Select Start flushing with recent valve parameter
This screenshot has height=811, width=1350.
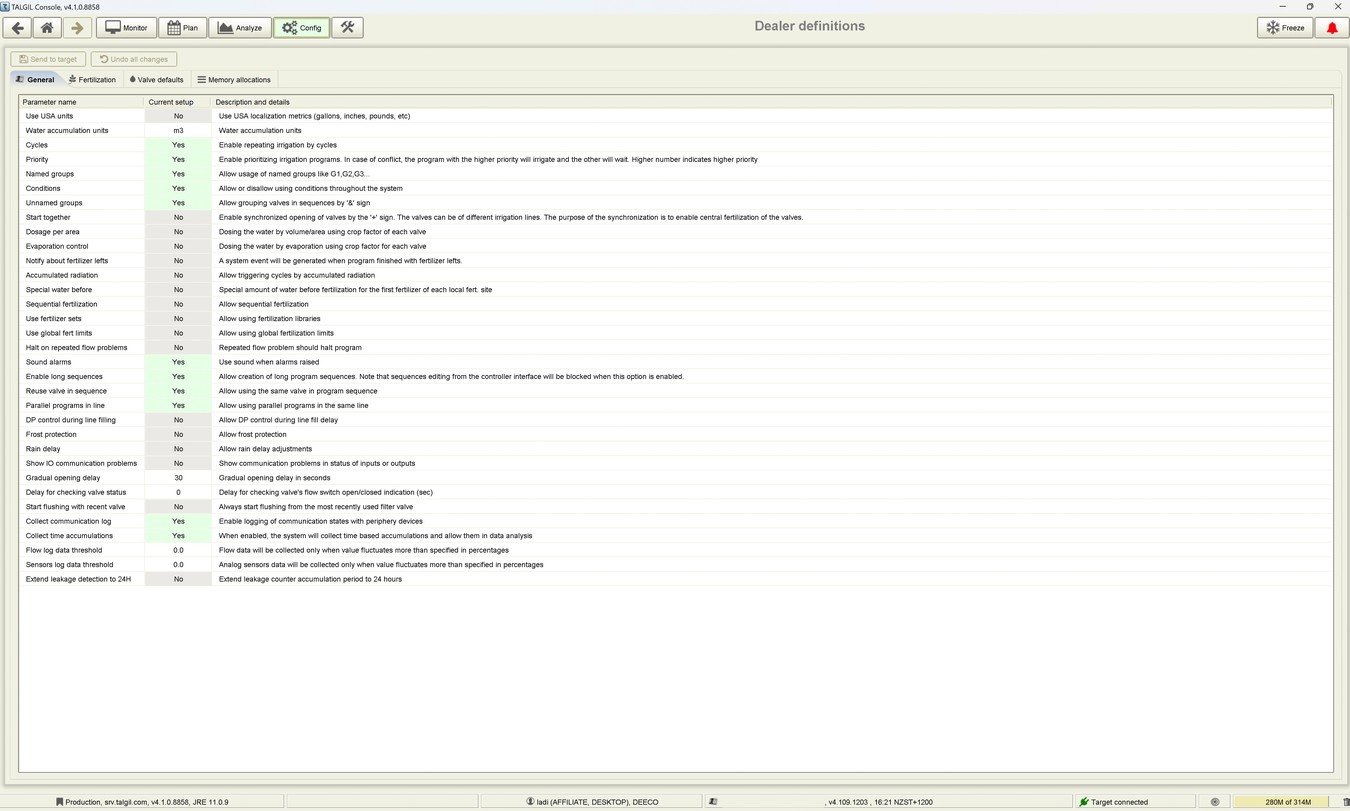(76, 507)
